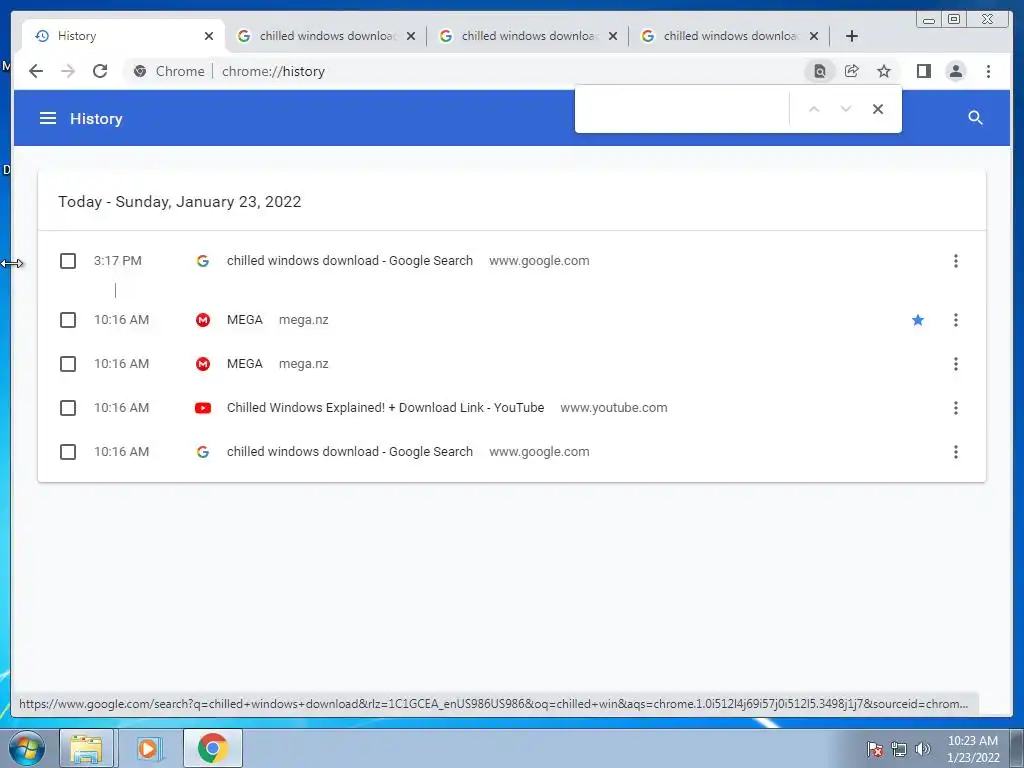
Task: Open Action Center flag in tray
Action: click(x=875, y=749)
